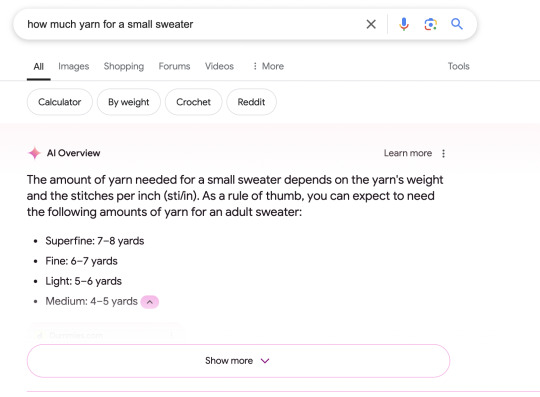Select the All results tab
The width and height of the screenshot is (540, 397).
(39, 66)
